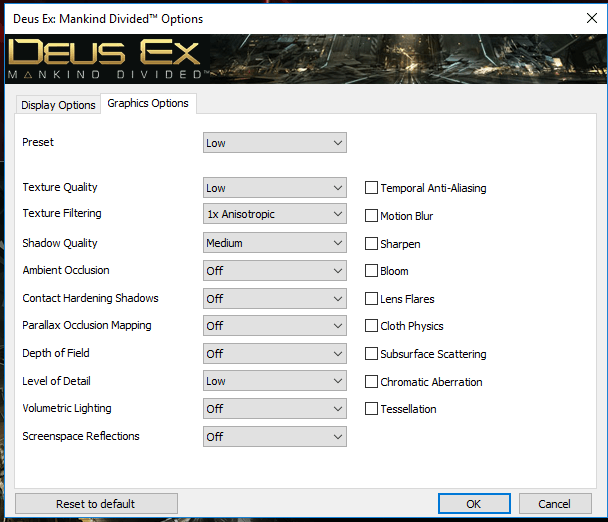This screenshot has width=608, height=522.
Task: Expand the Level of Detail dropdown
Action: (x=274, y=381)
